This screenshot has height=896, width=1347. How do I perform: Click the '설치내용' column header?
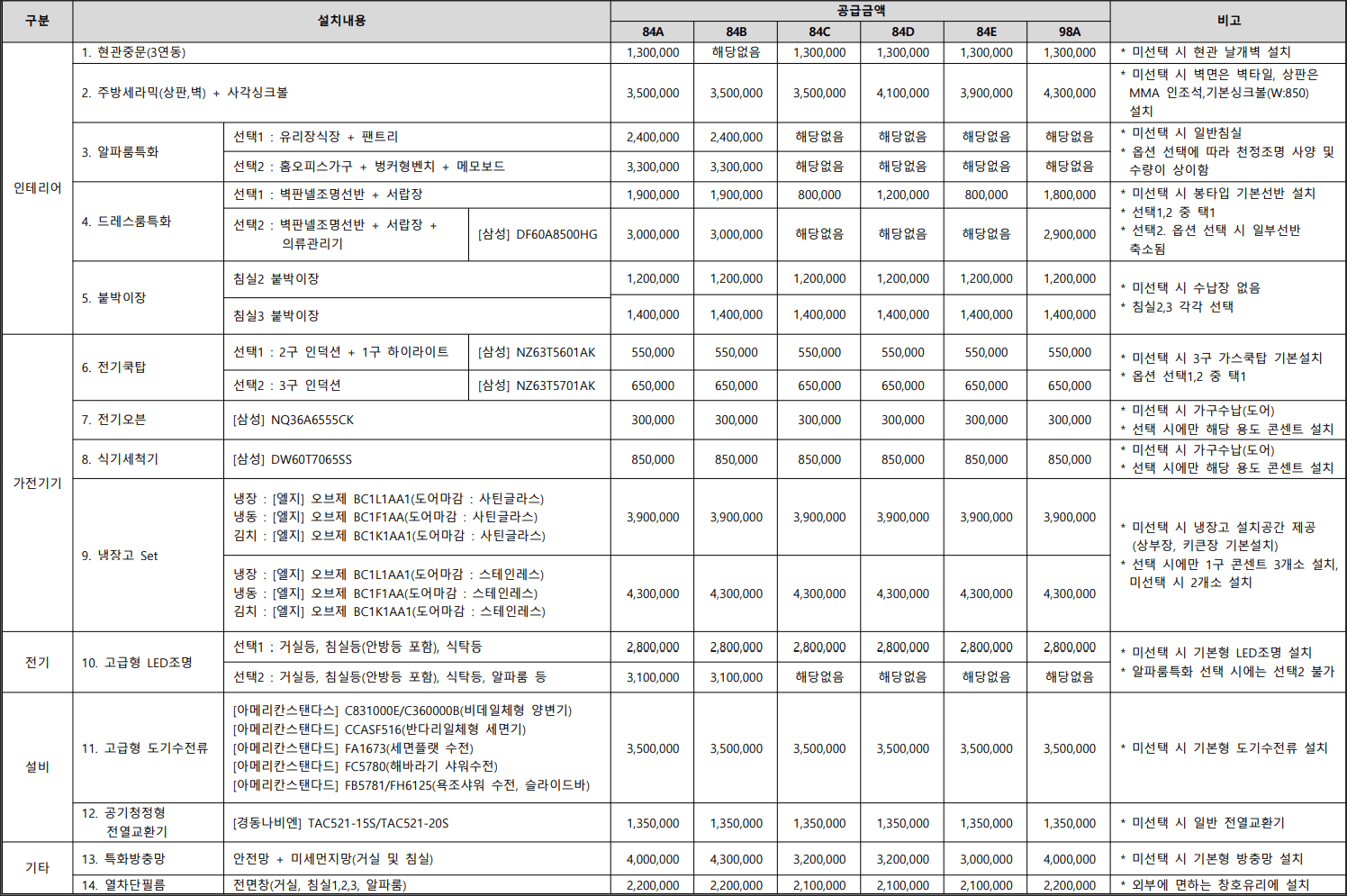[341, 21]
